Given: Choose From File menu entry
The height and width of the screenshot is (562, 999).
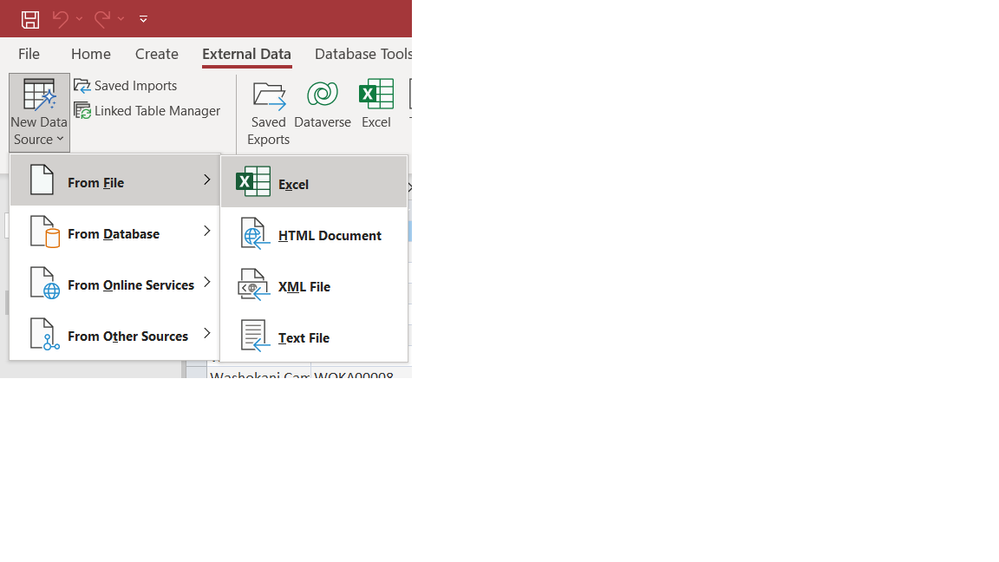Looking at the screenshot, I should [x=115, y=181].
